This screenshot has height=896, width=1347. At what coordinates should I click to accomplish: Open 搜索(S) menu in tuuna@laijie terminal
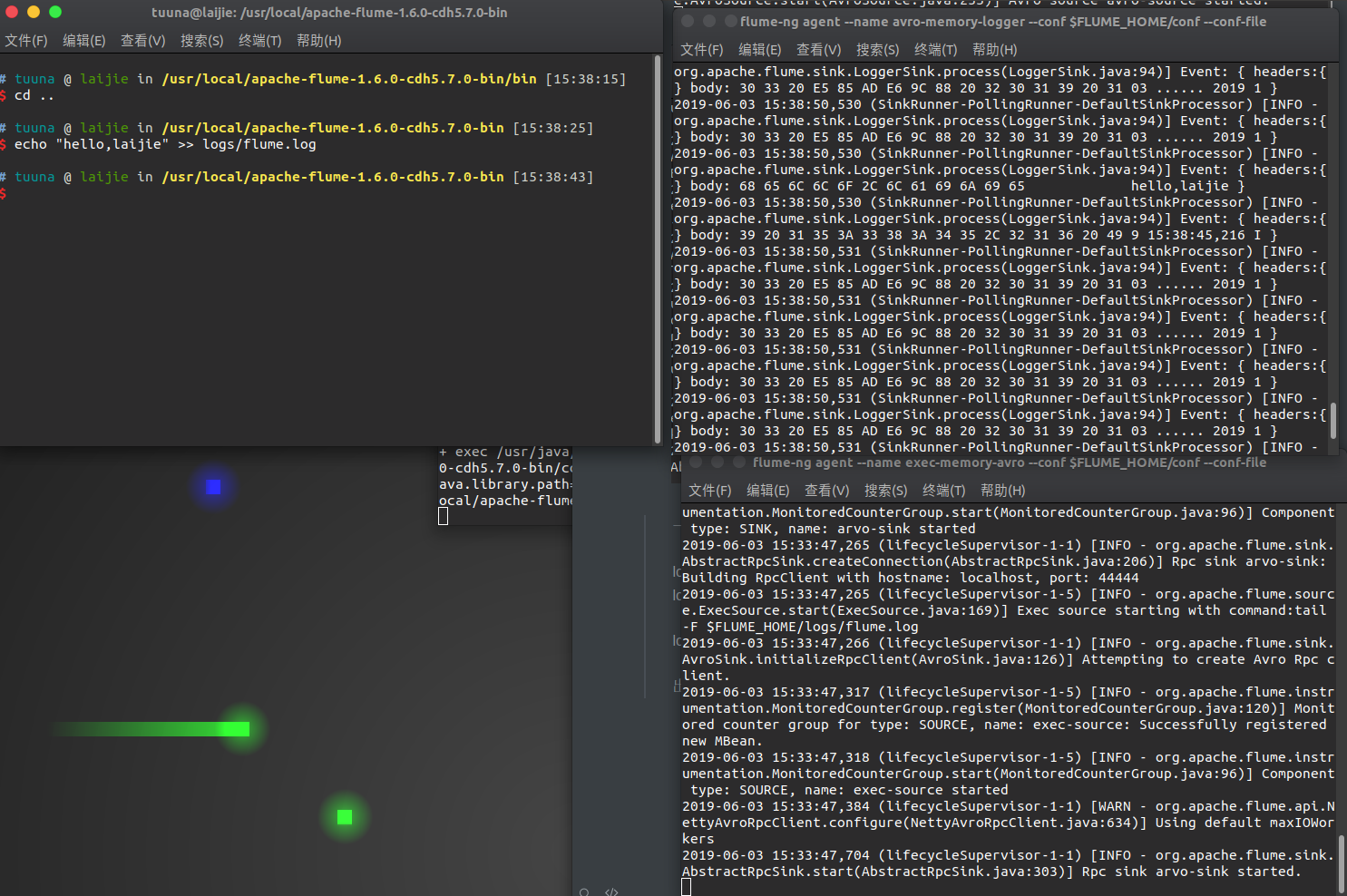coord(201,41)
